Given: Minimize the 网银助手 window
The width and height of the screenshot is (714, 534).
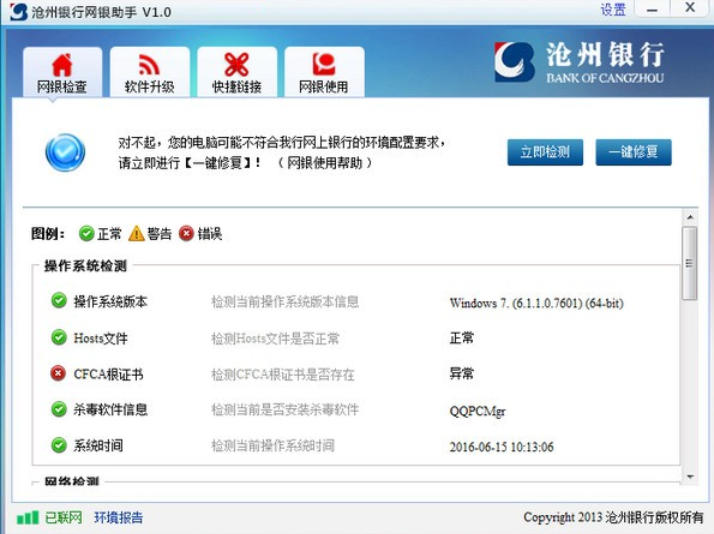Looking at the screenshot, I should [x=652, y=10].
